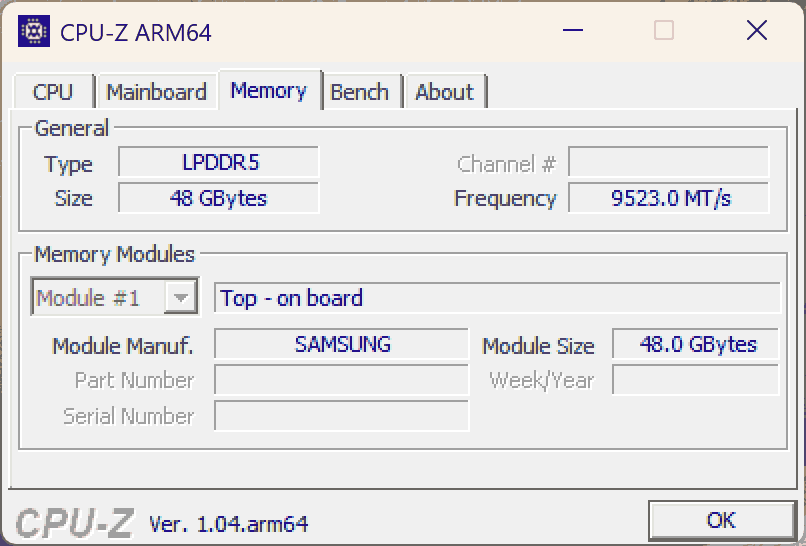Click the memory Type field showing LPDDR5
The image size is (806, 546).
218,163
